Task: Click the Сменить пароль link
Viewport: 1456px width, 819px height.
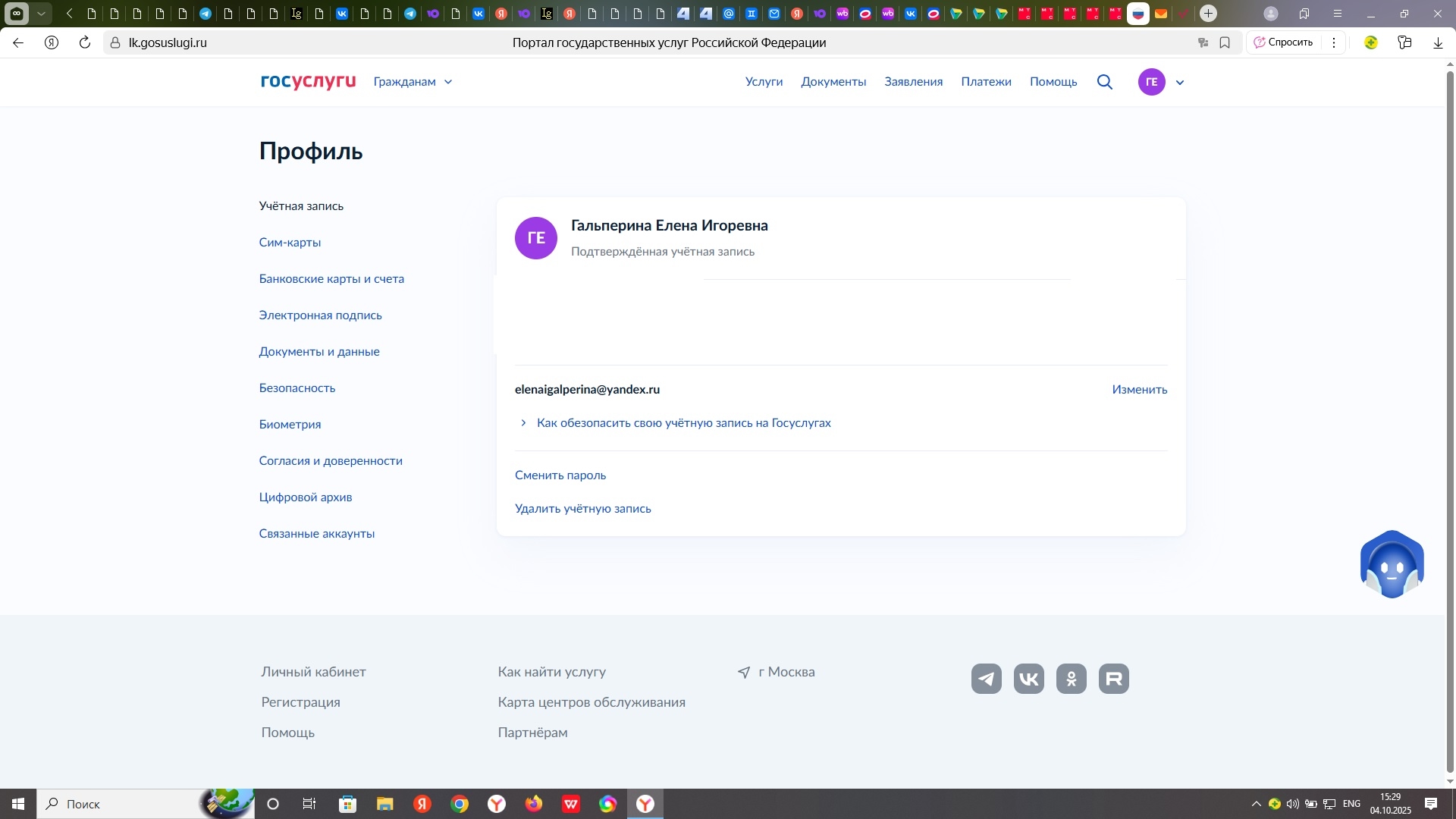Action: [x=560, y=475]
